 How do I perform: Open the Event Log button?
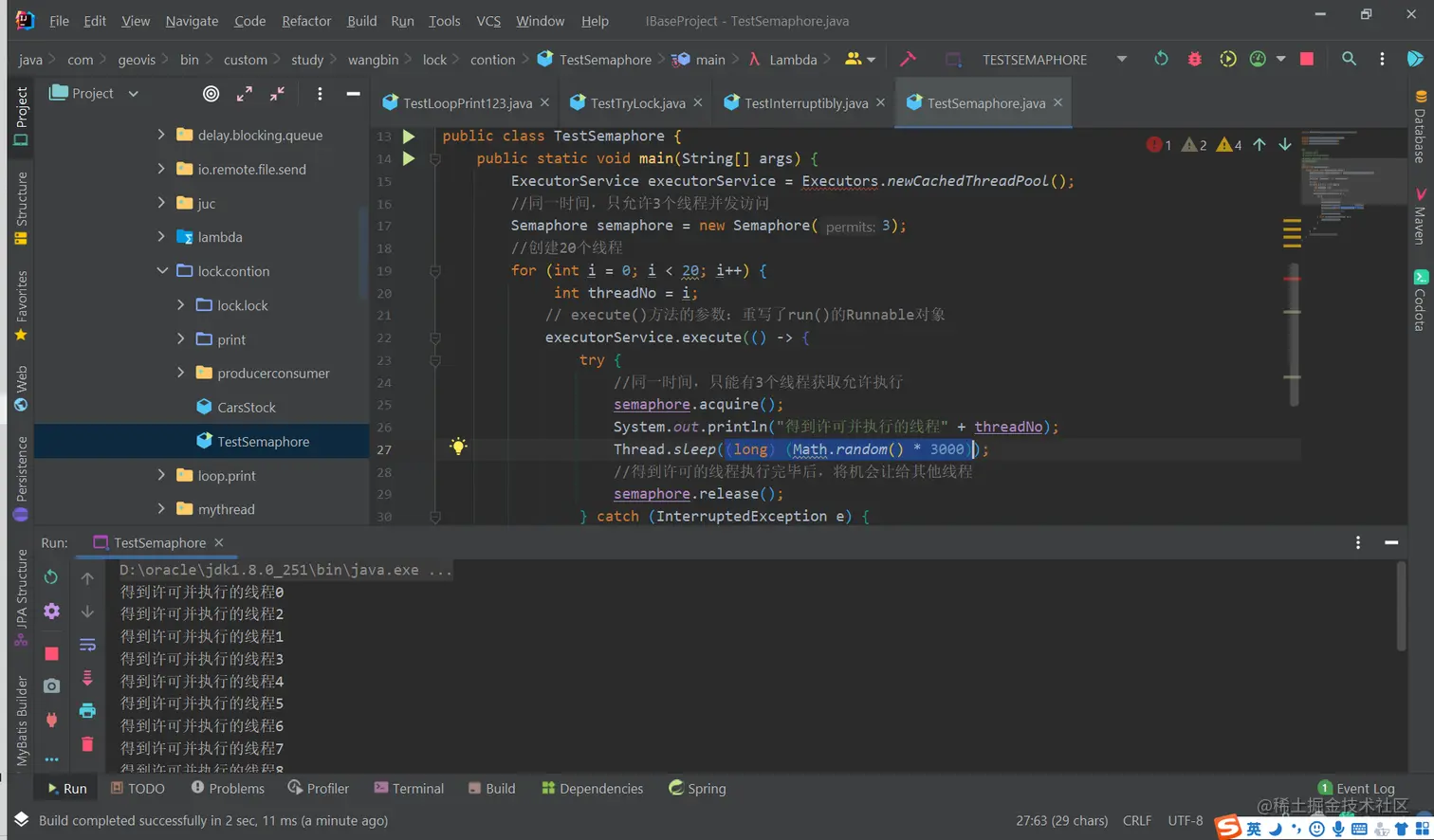pos(1356,788)
